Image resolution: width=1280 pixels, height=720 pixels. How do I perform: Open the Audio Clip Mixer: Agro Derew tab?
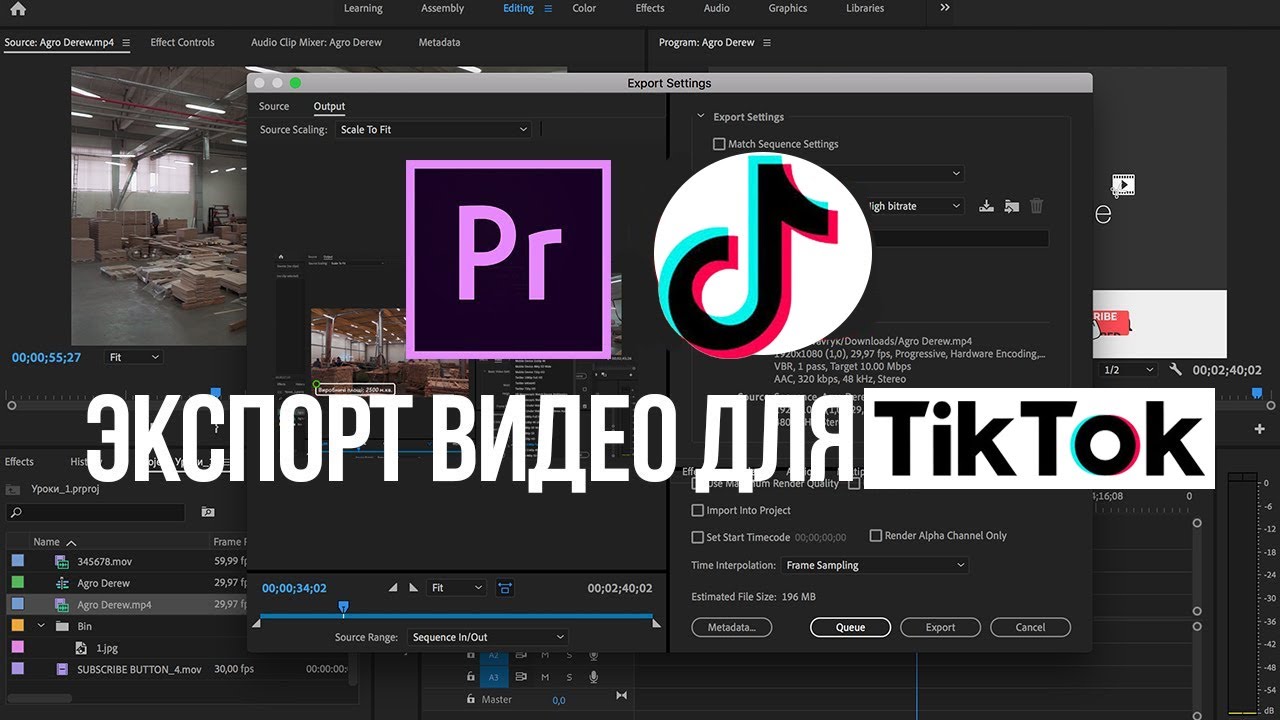(x=316, y=43)
